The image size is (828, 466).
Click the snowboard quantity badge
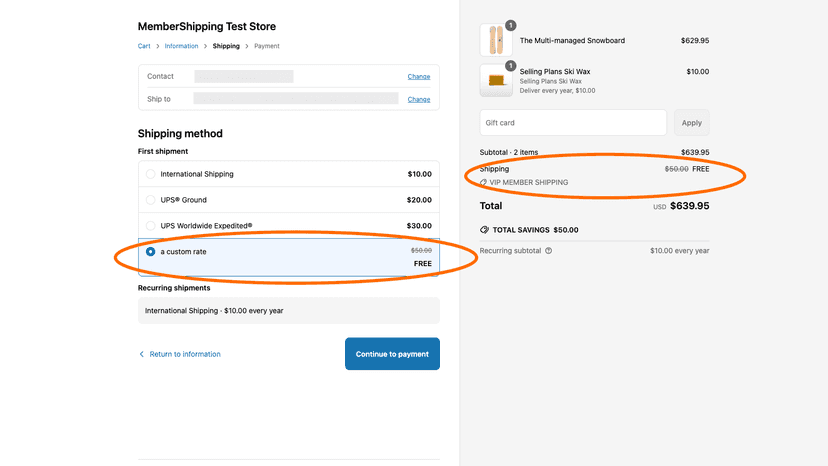[x=510, y=25]
